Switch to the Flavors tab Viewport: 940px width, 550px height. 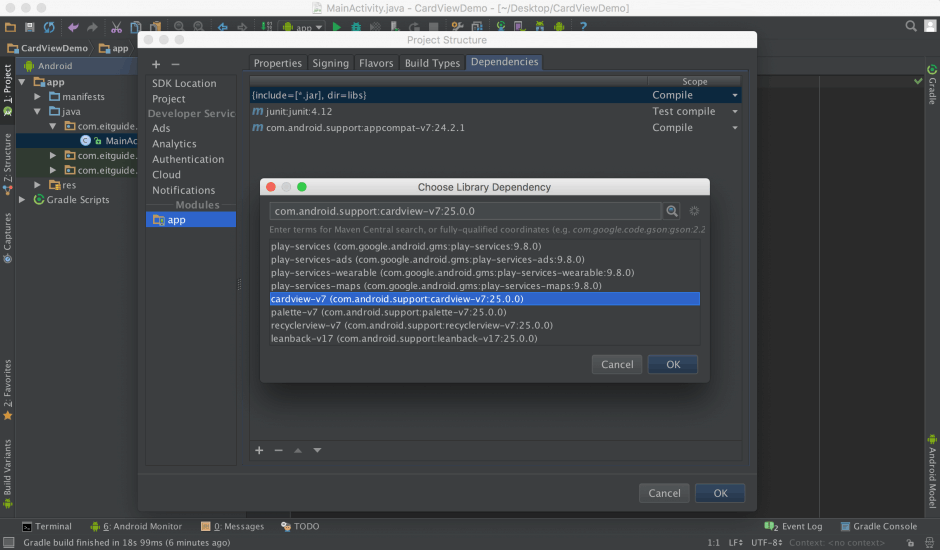coord(376,63)
